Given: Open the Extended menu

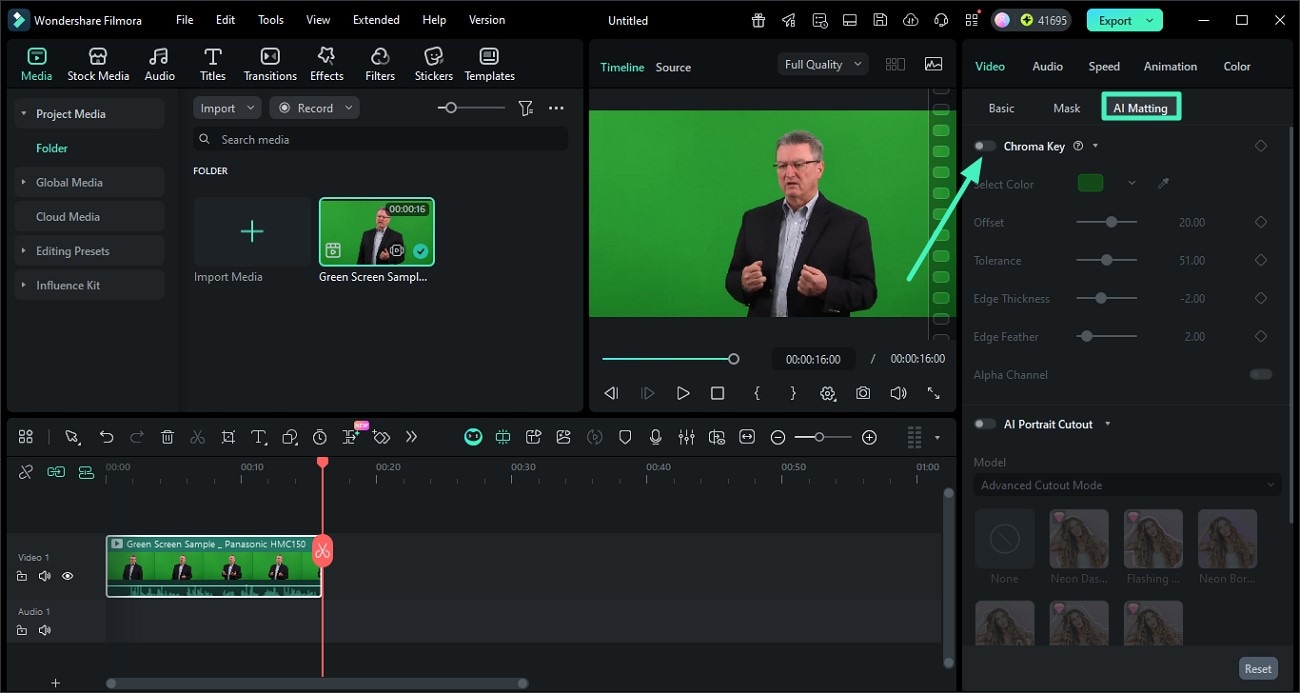Looking at the screenshot, I should coord(376,19).
